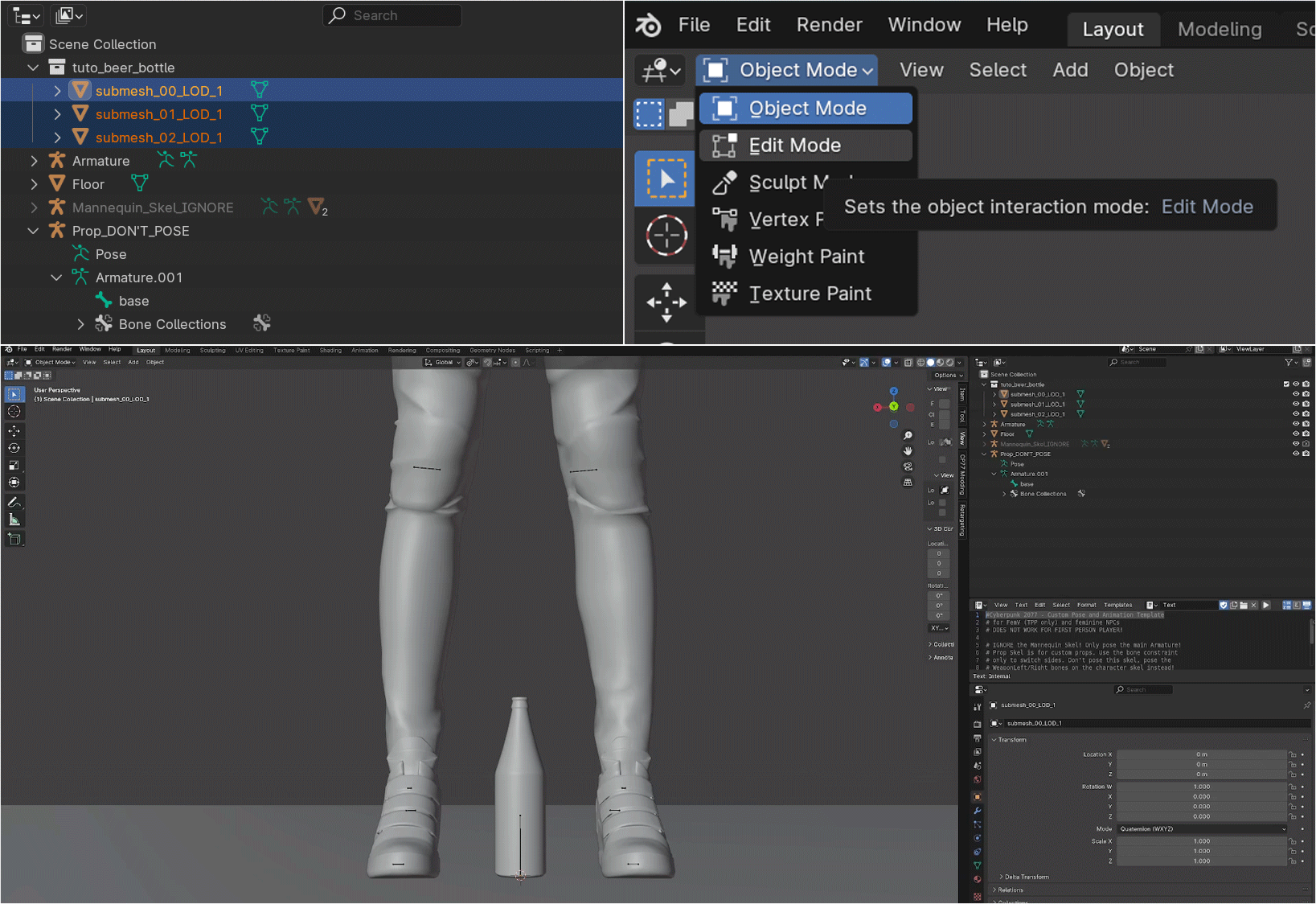
Task: Hide the Floor object using its eye icon
Action: pos(1295,434)
